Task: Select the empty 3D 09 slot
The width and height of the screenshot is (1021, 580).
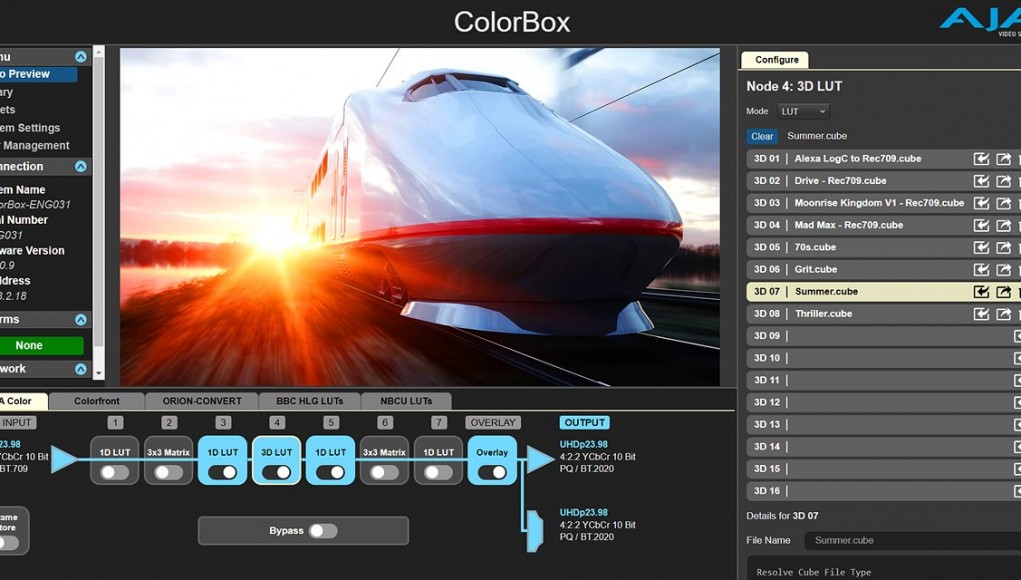Action: tap(884, 336)
